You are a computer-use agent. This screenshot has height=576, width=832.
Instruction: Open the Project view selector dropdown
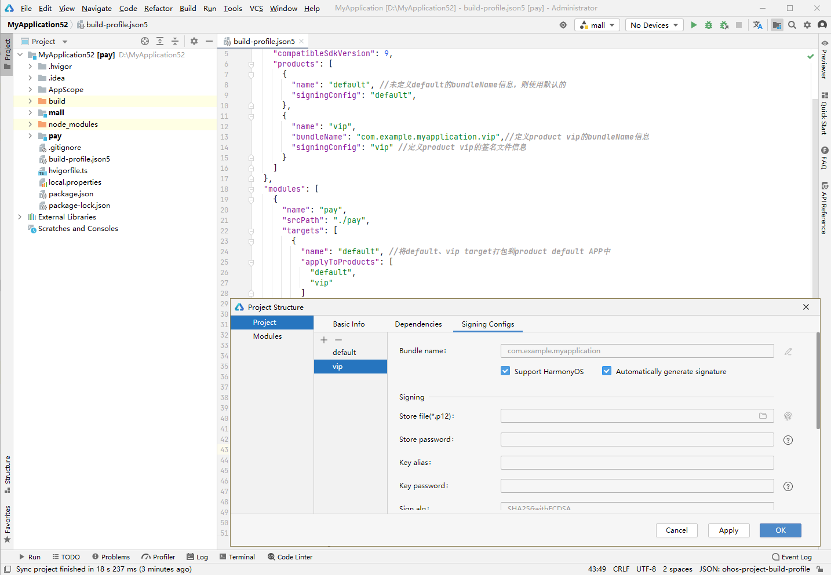click(44, 41)
